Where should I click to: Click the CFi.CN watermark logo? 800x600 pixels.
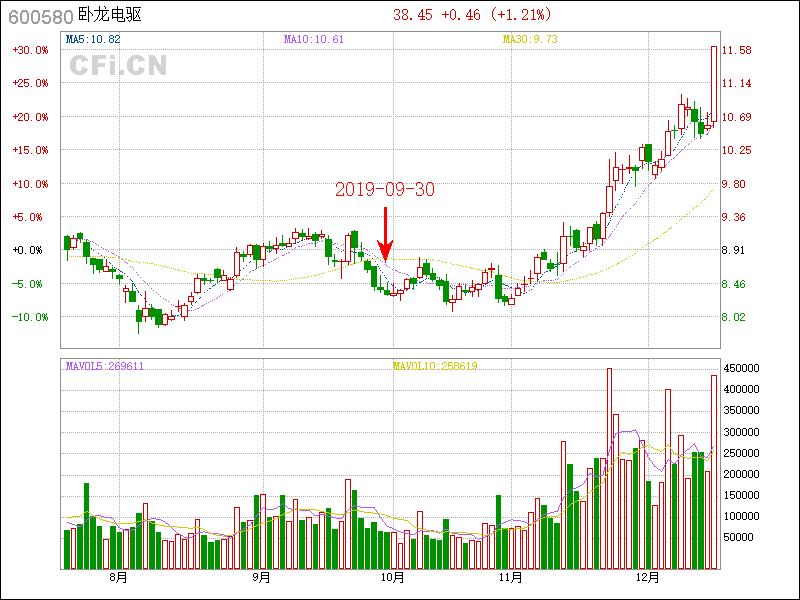(118, 66)
